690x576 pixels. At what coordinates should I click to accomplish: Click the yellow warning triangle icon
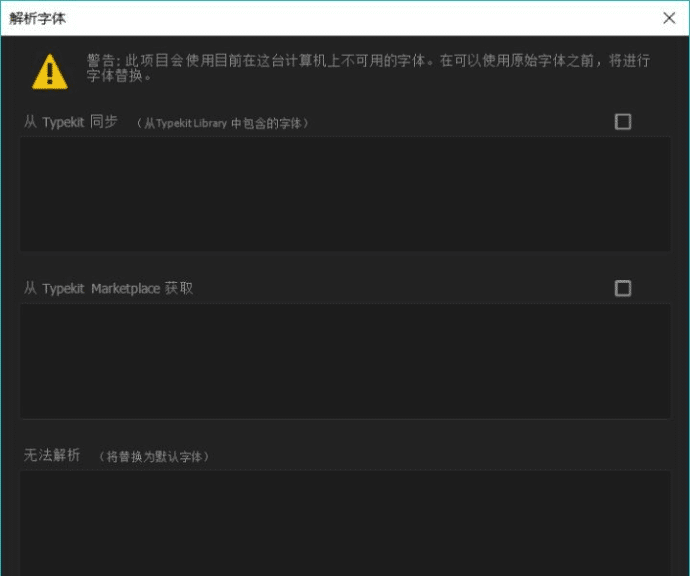tap(49, 70)
